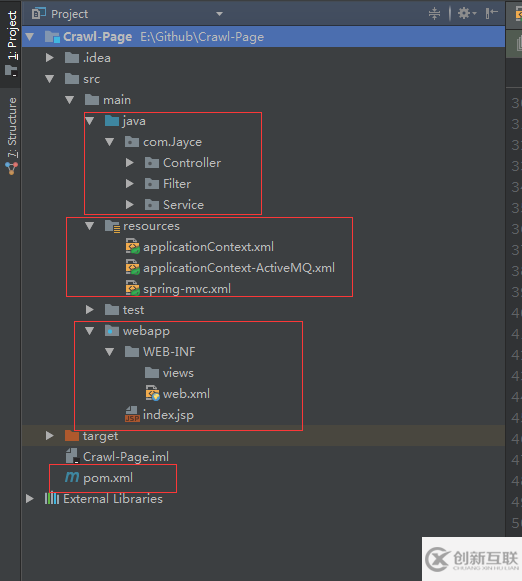Collapse the java source folder
This screenshot has width=522, height=581.
pos(89,121)
